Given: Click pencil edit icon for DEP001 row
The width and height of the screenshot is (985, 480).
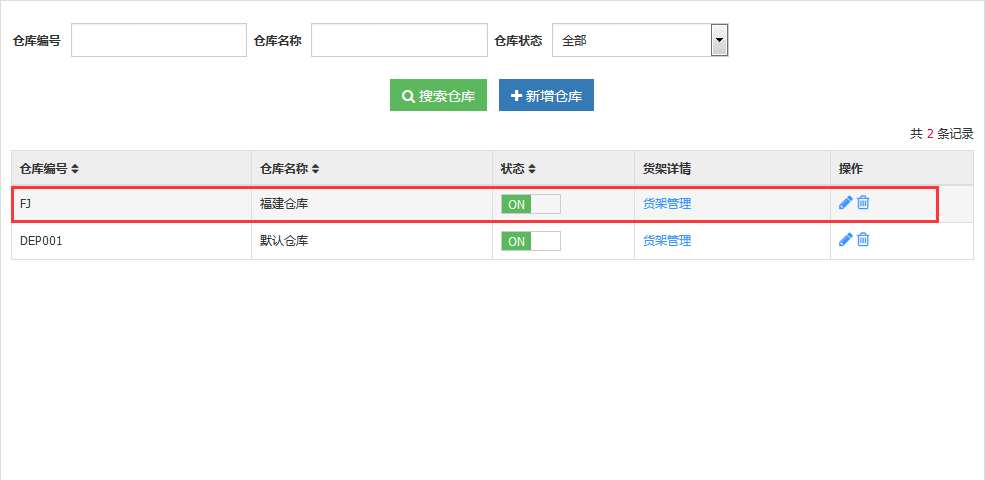Looking at the screenshot, I should pyautogui.click(x=846, y=239).
